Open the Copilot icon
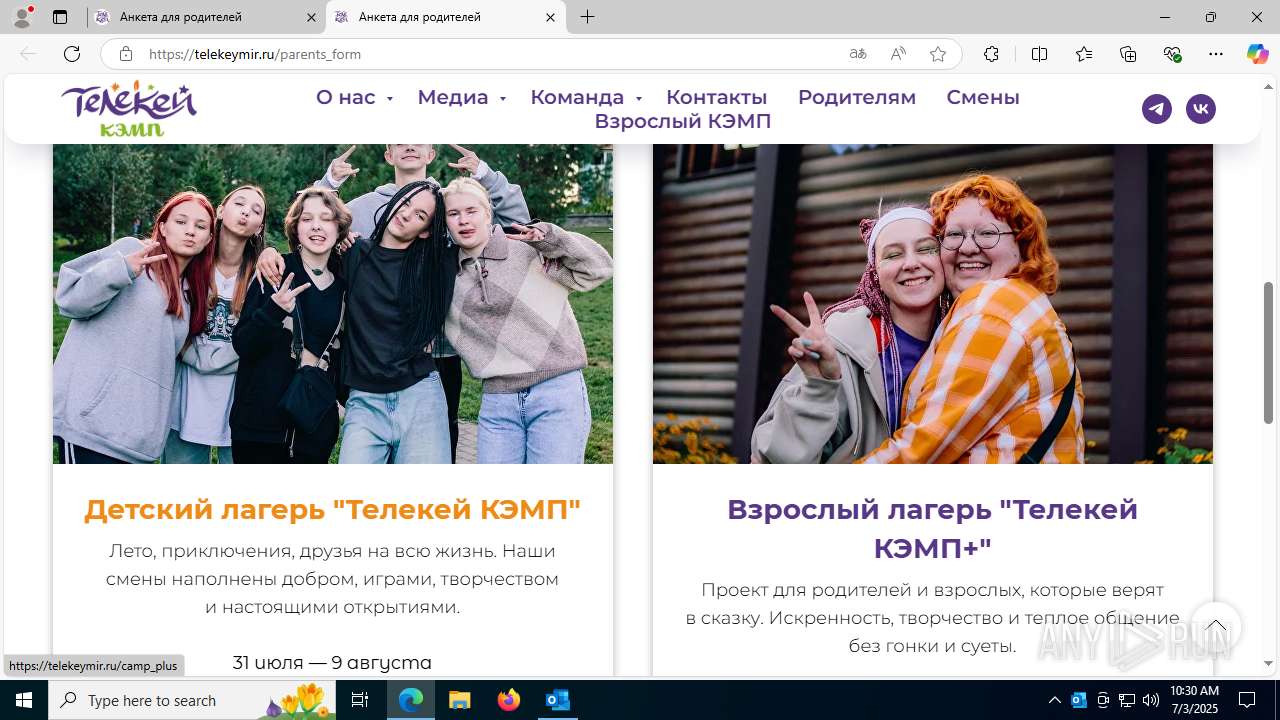This screenshot has width=1280, height=720. (x=1257, y=54)
